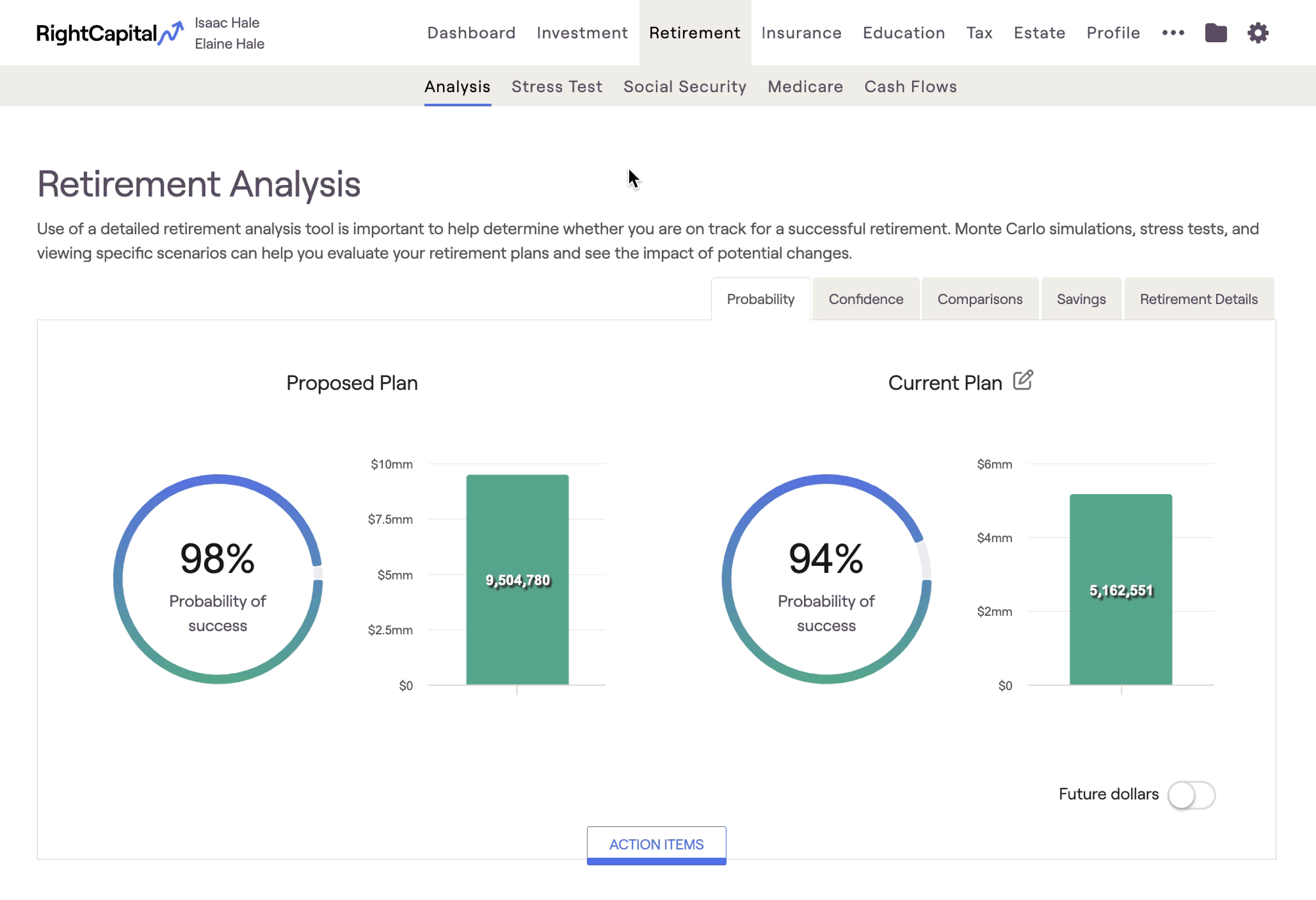Edit the Current Plan via pencil icon
The height and width of the screenshot is (900, 1316).
(x=1024, y=380)
